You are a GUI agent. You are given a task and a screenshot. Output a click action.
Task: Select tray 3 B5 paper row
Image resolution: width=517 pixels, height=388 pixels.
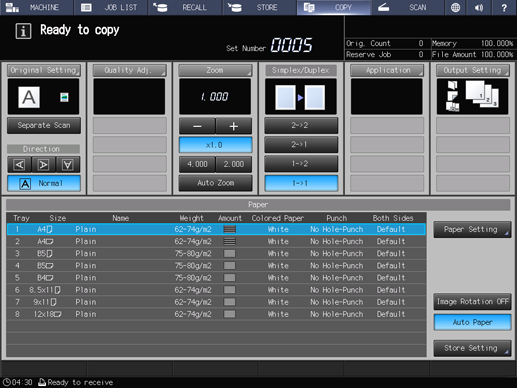(x=216, y=254)
